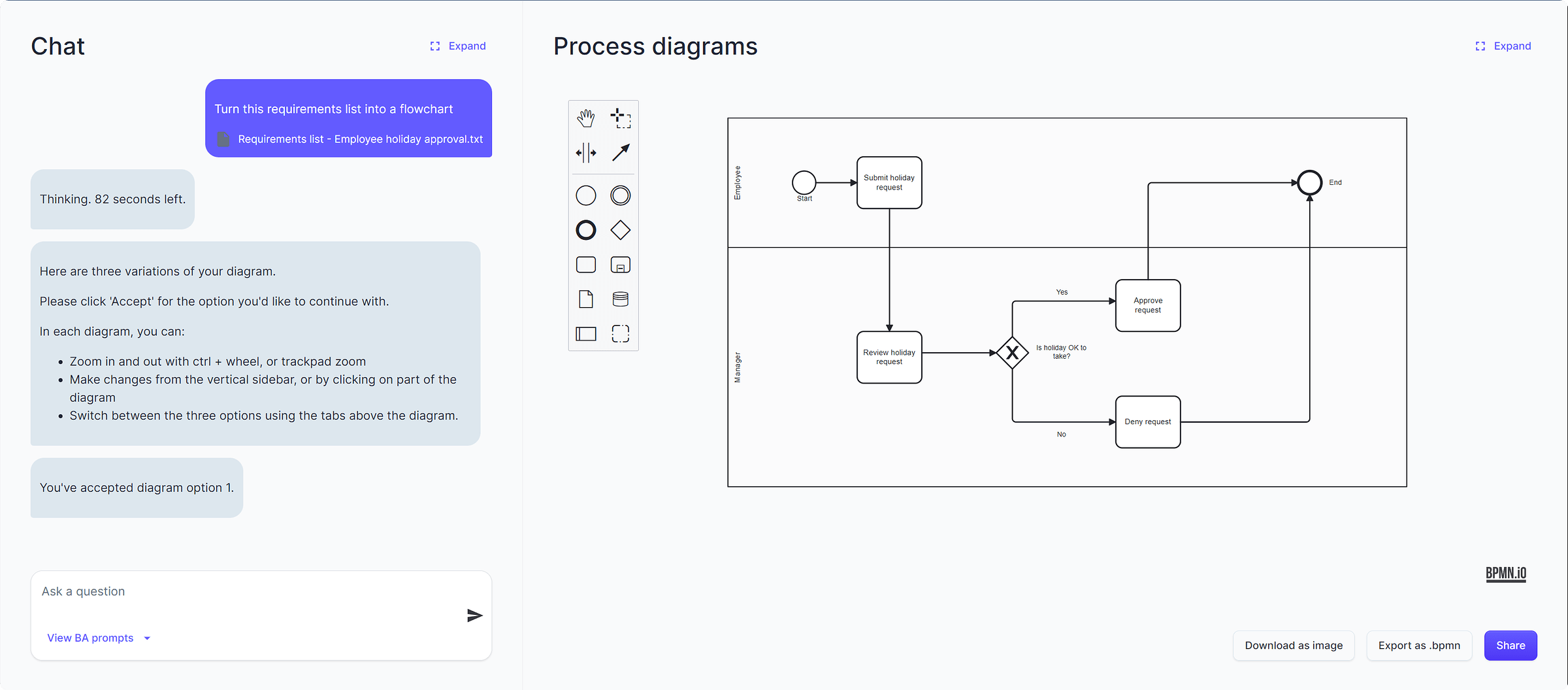
Task: Expand the Chat panel
Action: coord(457,46)
